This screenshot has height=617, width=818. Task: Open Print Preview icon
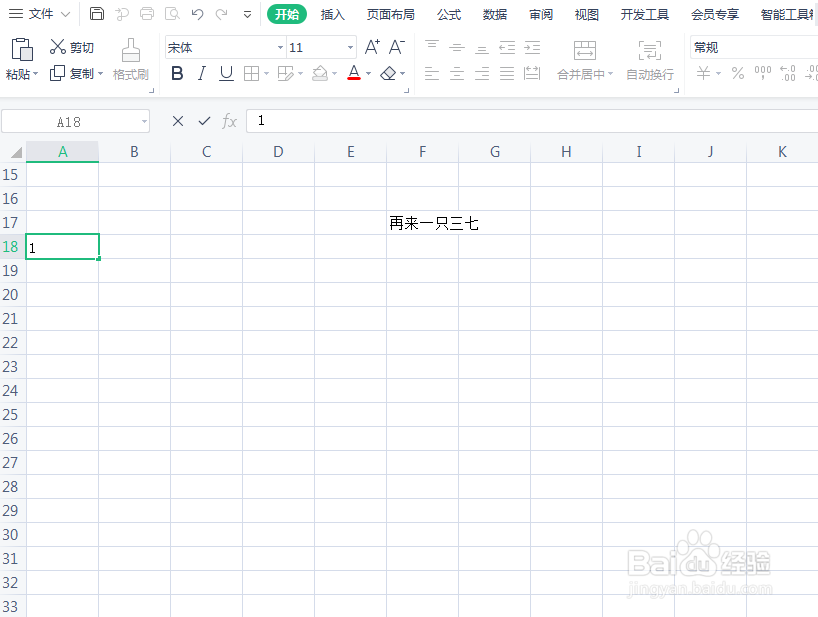click(x=172, y=14)
